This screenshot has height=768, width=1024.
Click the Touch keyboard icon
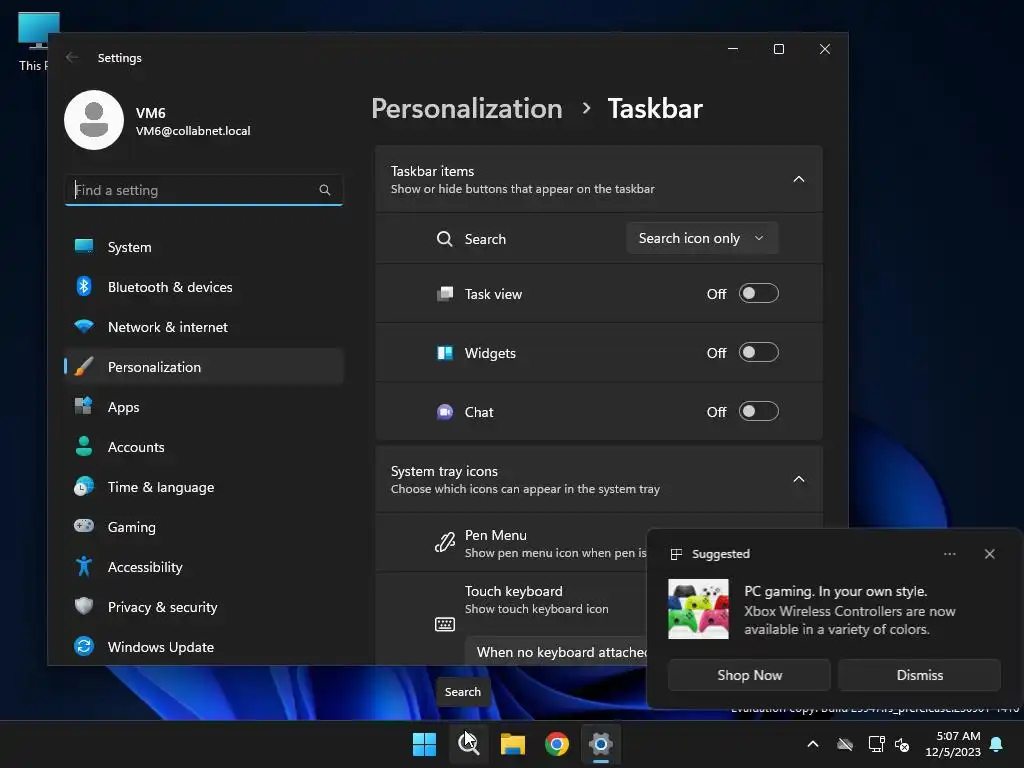coord(445,624)
